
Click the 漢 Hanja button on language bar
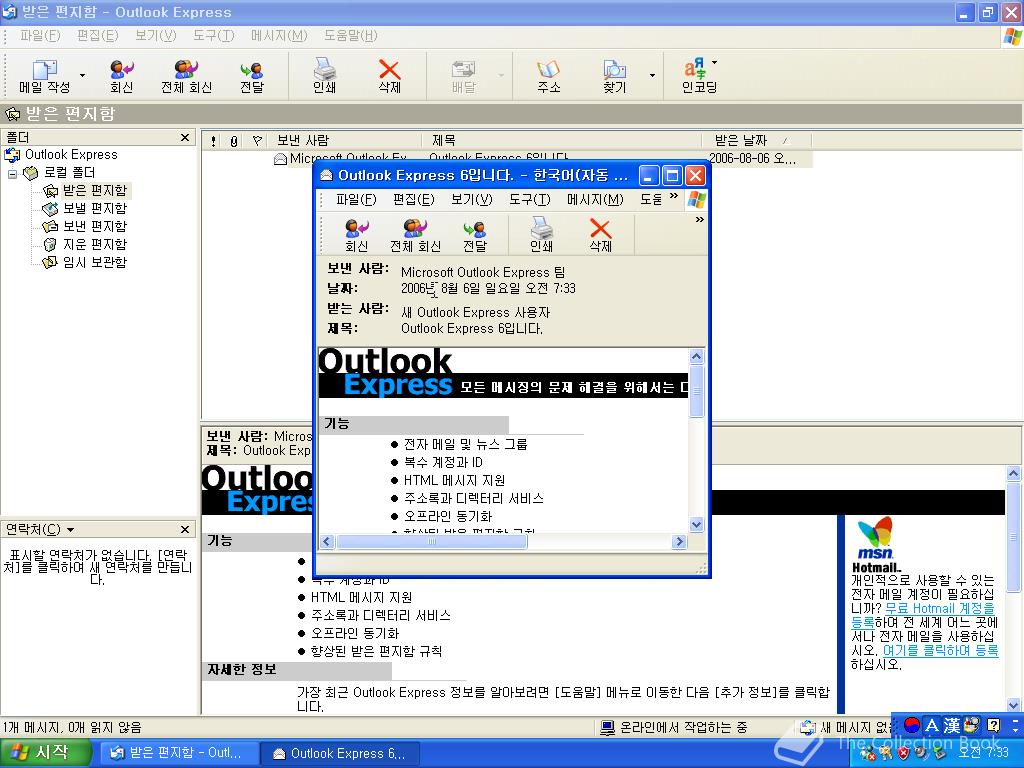click(952, 726)
